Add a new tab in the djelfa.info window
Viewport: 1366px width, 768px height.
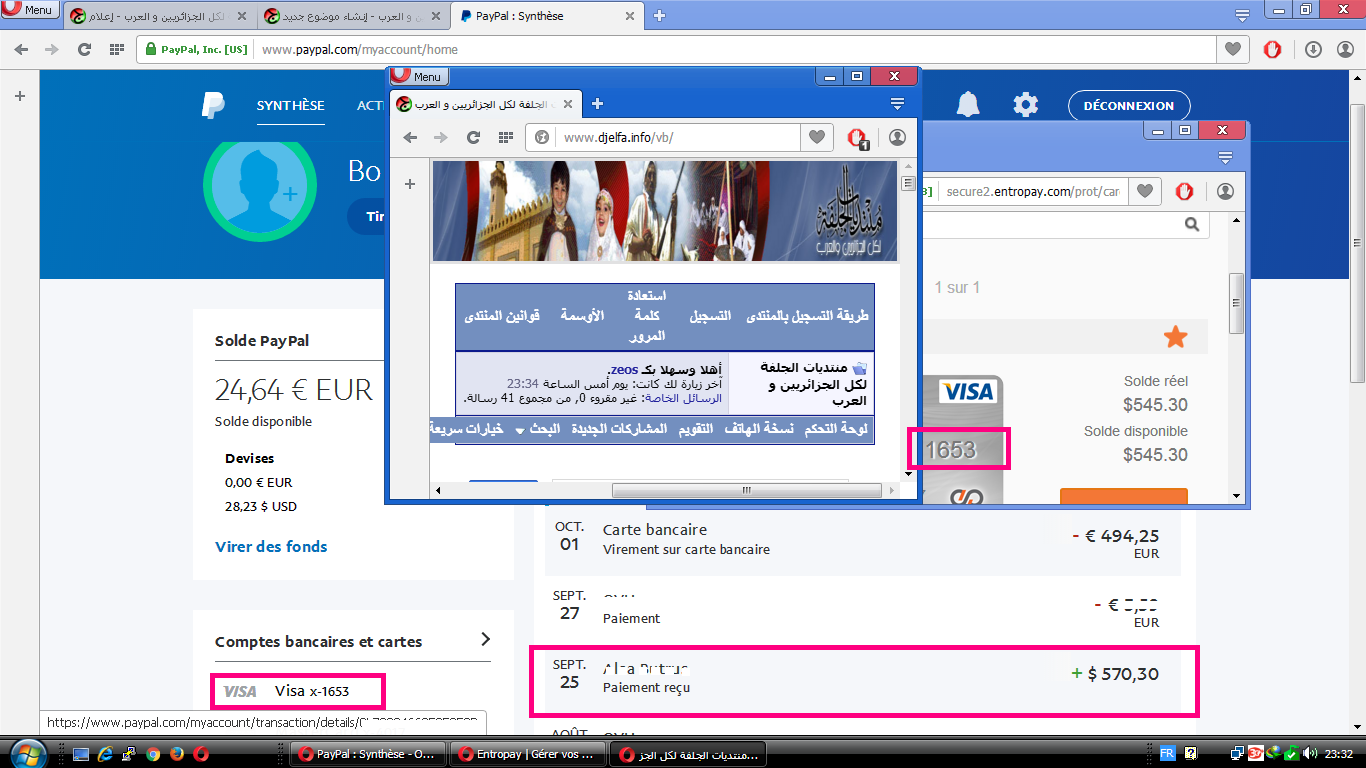[x=597, y=103]
